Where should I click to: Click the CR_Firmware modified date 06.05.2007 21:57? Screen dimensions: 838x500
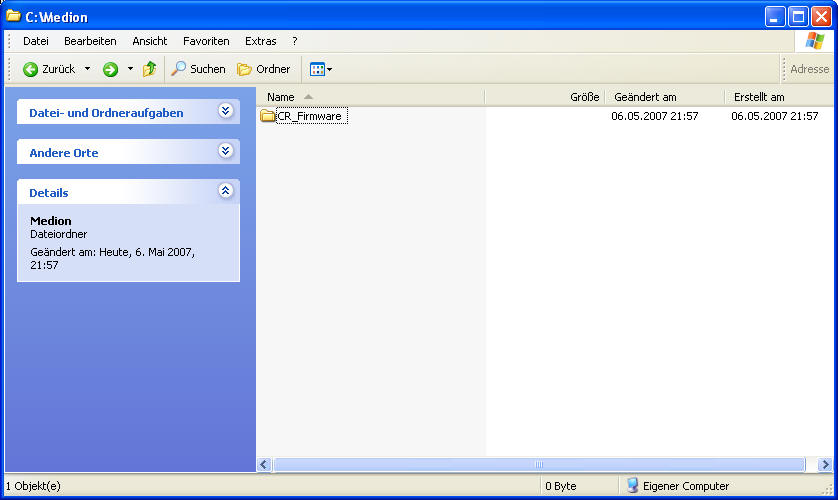click(x=655, y=116)
